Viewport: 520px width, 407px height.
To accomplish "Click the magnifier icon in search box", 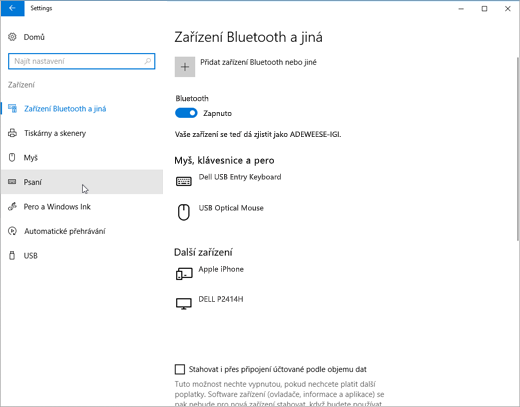I will tap(148, 61).
